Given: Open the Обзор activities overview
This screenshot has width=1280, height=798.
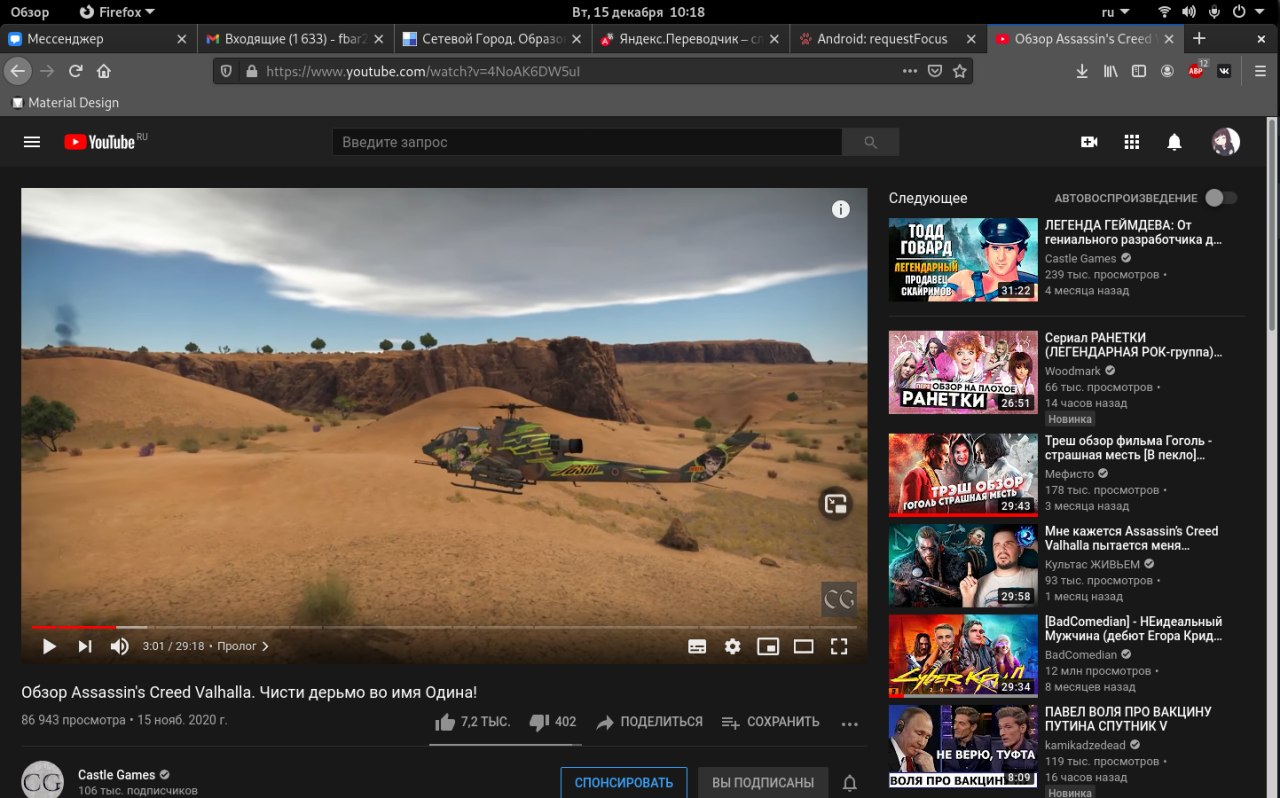Looking at the screenshot, I should click(x=30, y=12).
